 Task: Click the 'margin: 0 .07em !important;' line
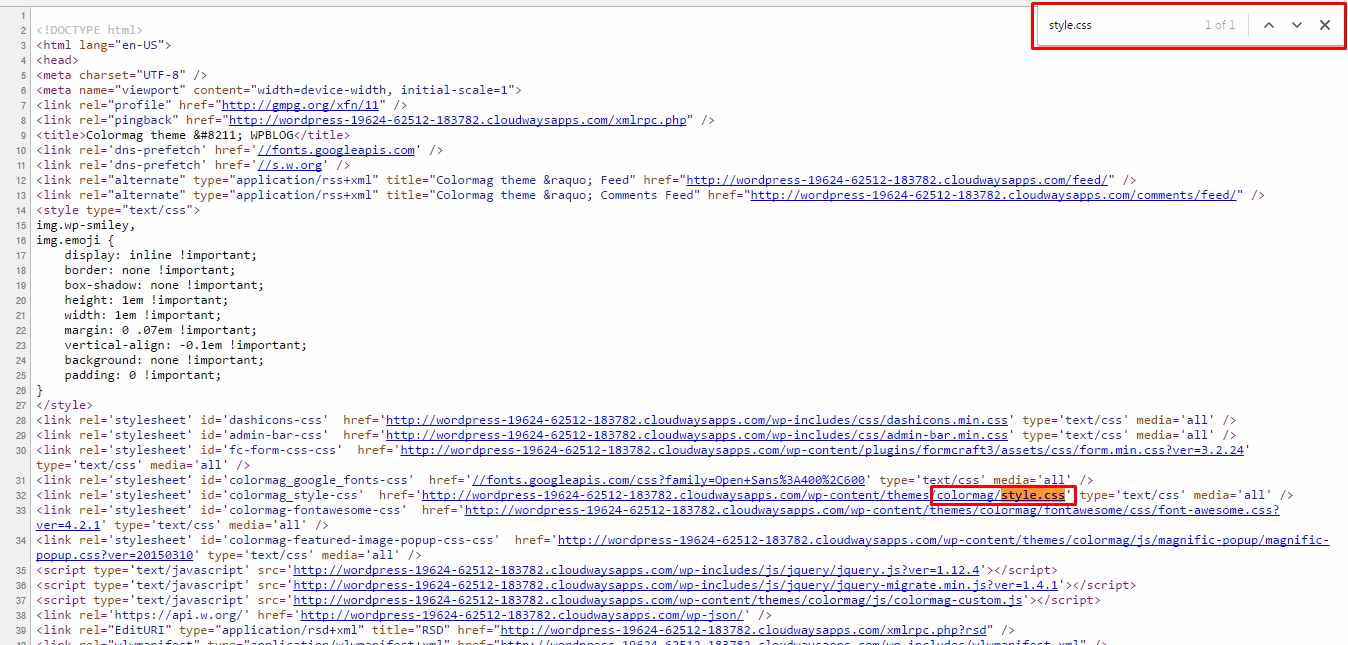[x=160, y=330]
